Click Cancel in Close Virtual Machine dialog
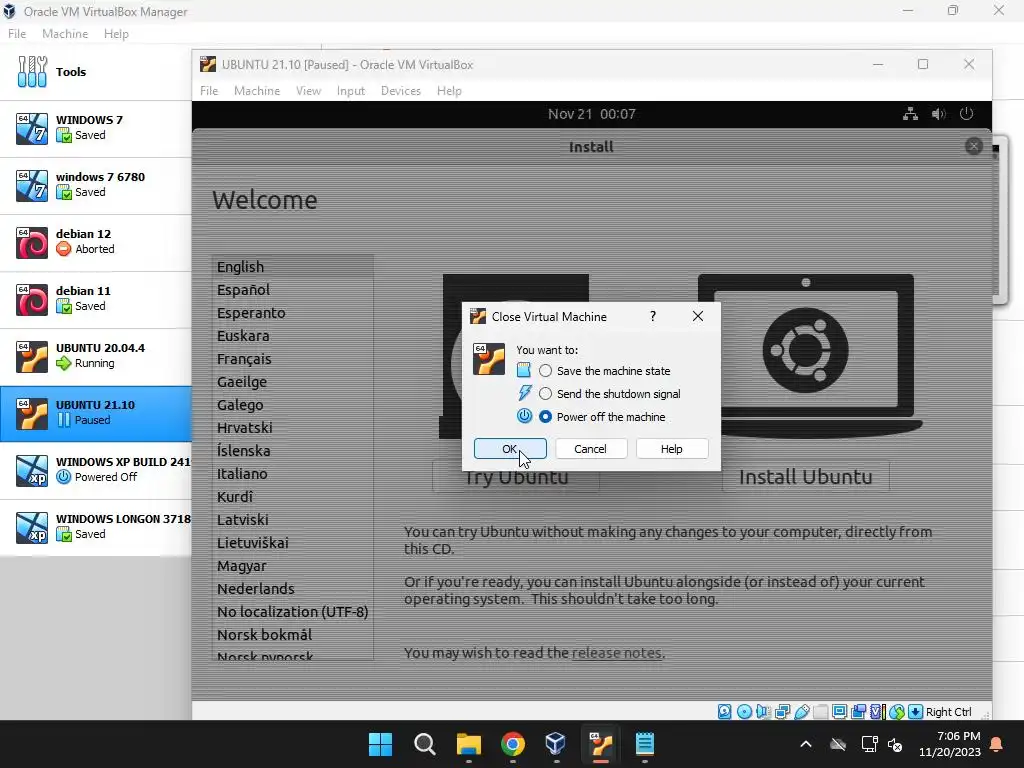 coord(590,449)
